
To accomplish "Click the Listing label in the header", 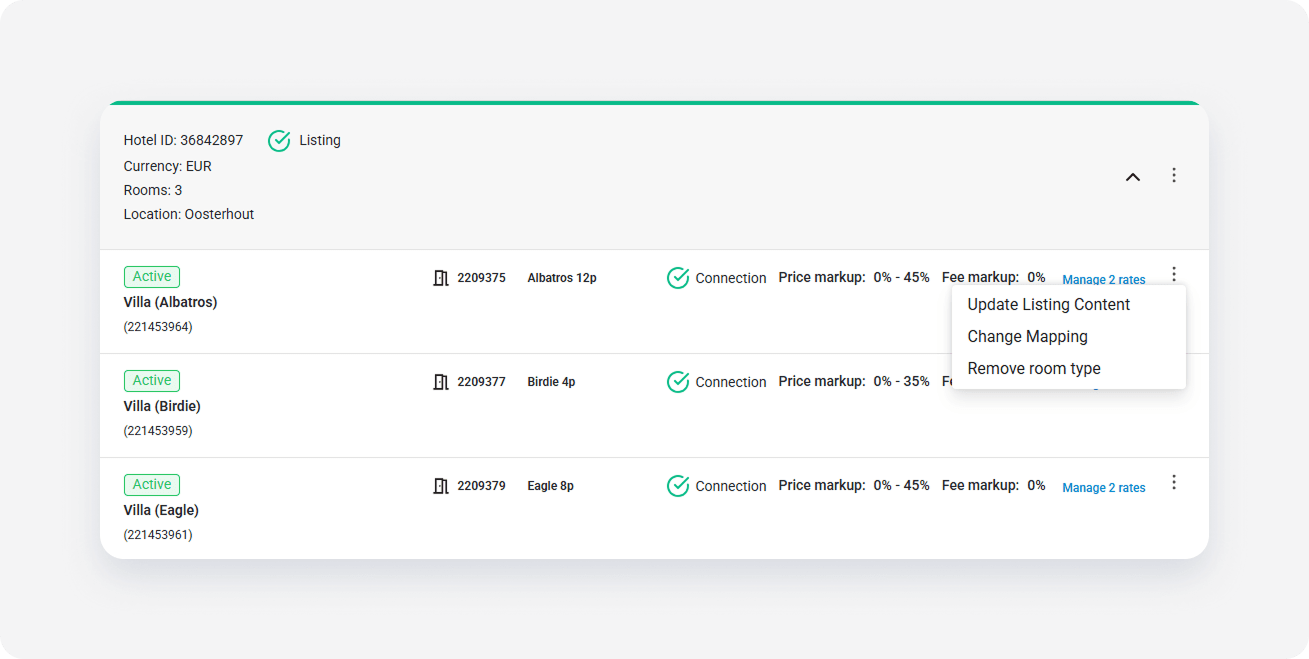I will point(320,141).
